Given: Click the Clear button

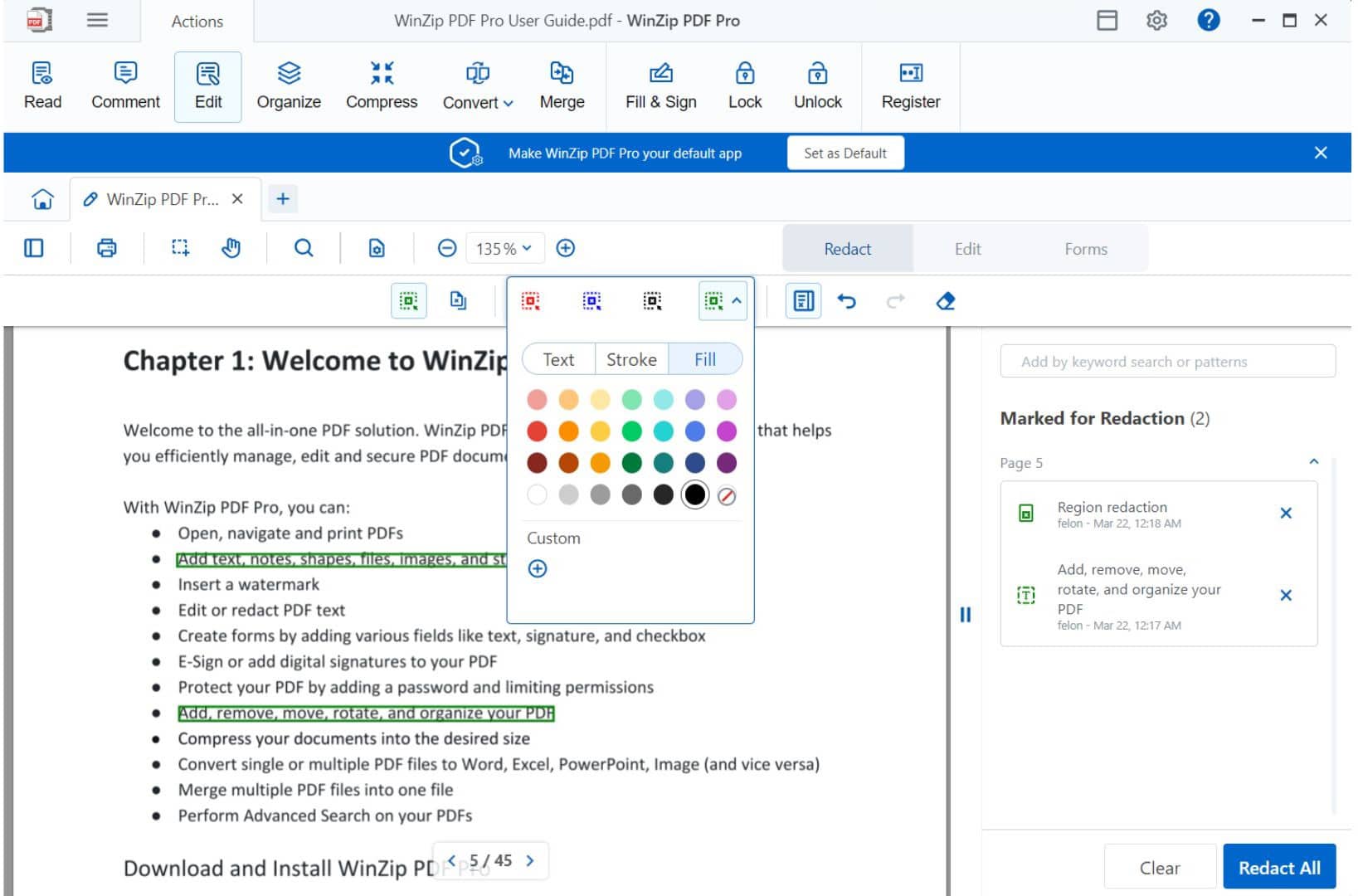Looking at the screenshot, I should [x=1160, y=868].
